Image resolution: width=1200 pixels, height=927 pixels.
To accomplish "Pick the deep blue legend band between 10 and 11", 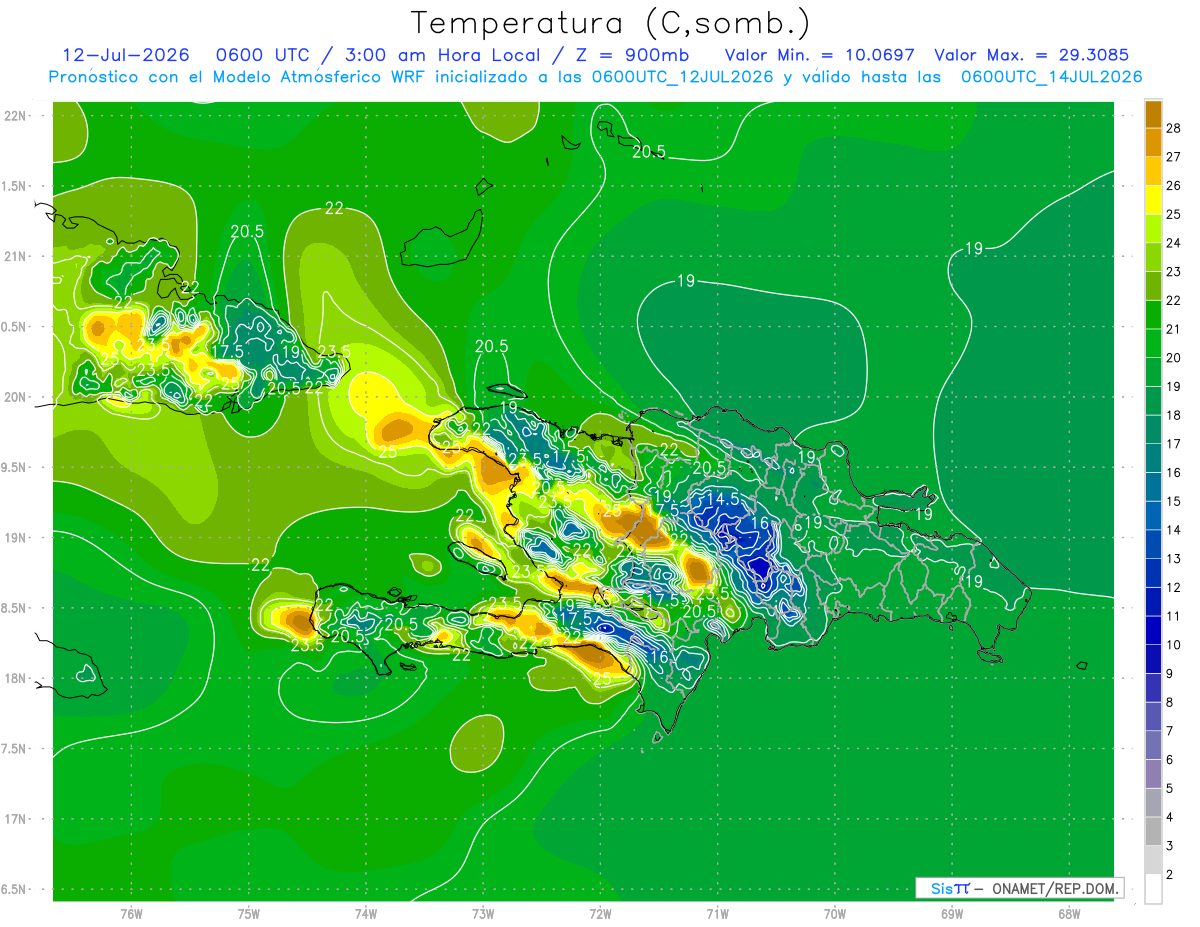I will 1153,631.
